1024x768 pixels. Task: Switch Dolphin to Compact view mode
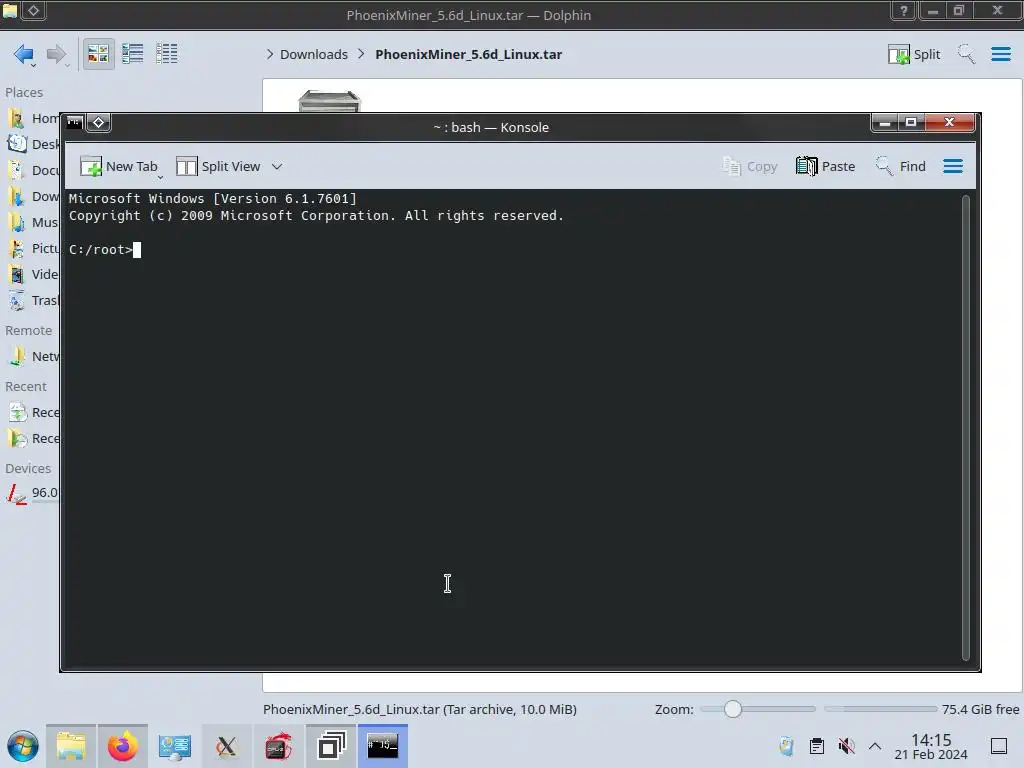[x=133, y=54]
